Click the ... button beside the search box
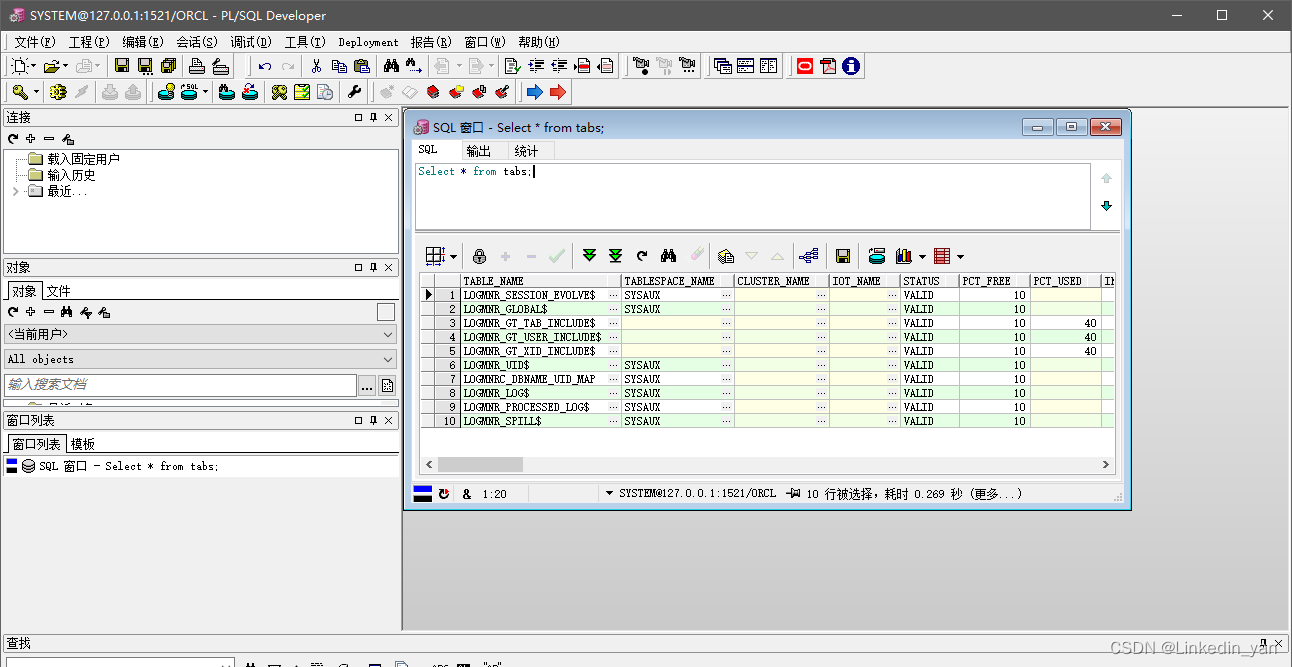This screenshot has width=1292, height=667. click(x=367, y=385)
